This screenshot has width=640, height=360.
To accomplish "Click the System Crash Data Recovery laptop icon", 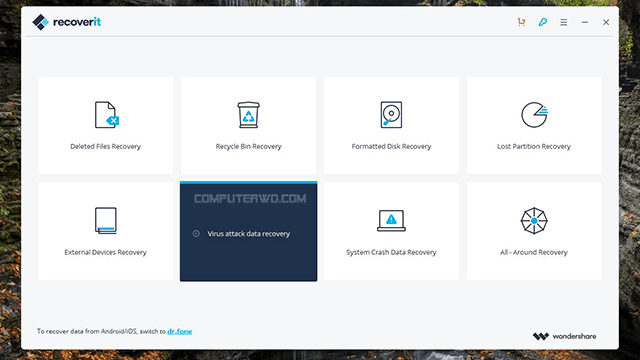I will pos(391,220).
